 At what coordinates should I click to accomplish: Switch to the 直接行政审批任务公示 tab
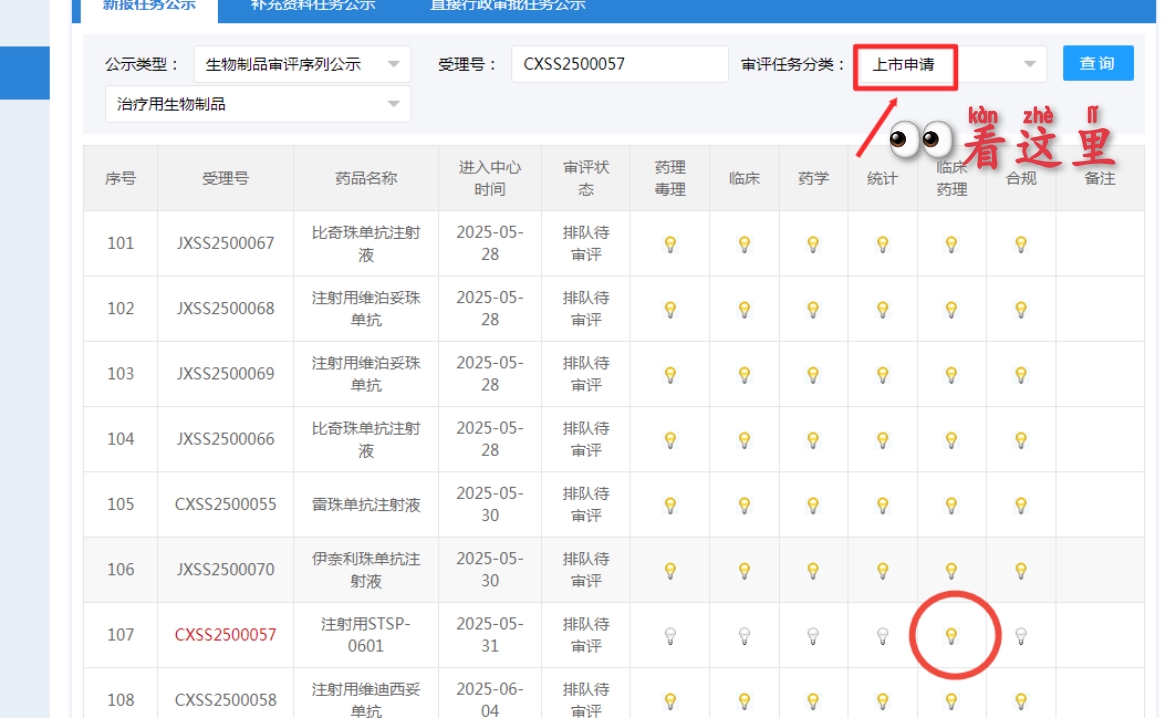point(507,6)
